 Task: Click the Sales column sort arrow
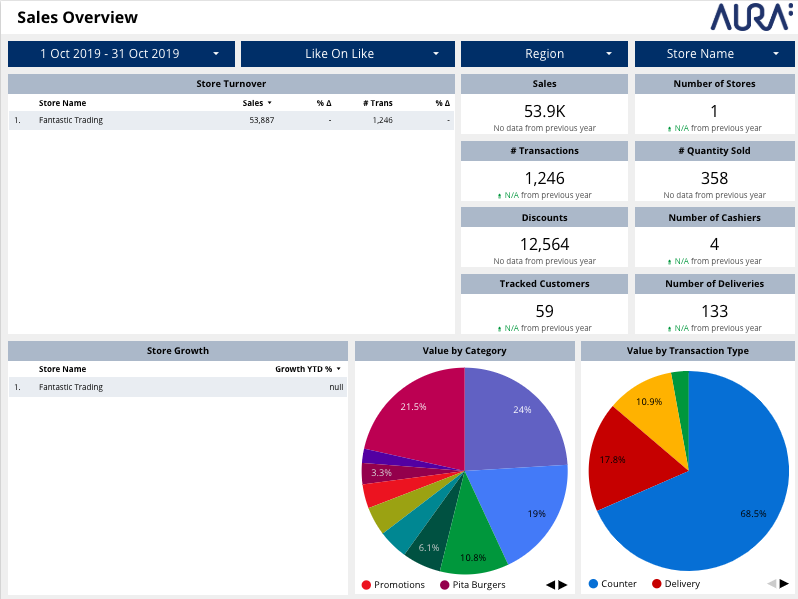coord(270,103)
